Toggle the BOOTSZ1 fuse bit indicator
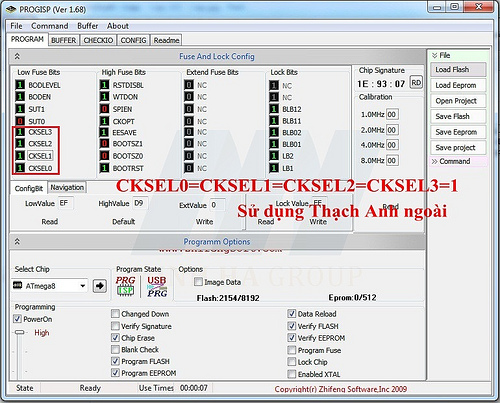This screenshot has height=403, width=500. pos(105,144)
